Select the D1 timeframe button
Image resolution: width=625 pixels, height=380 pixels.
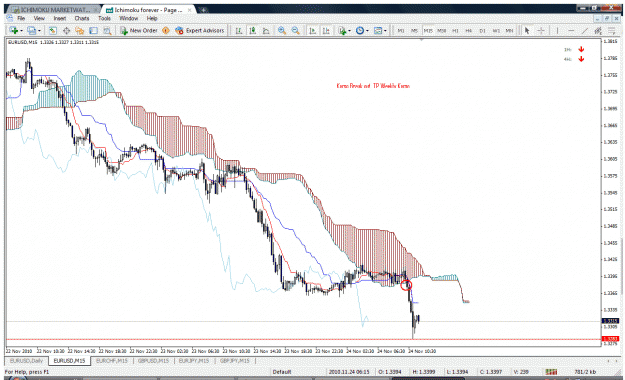482,31
